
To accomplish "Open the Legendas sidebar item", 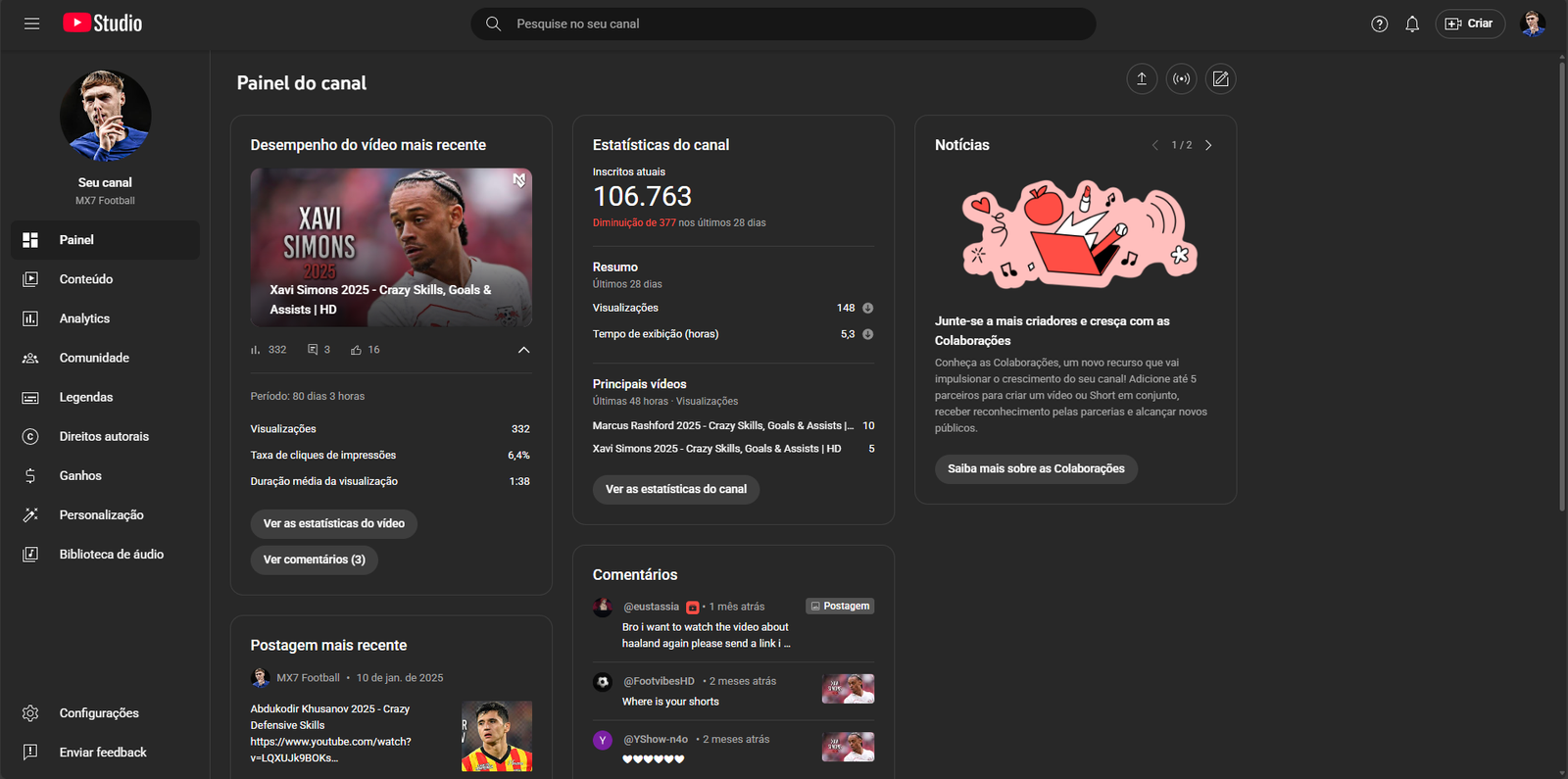I will coord(105,397).
